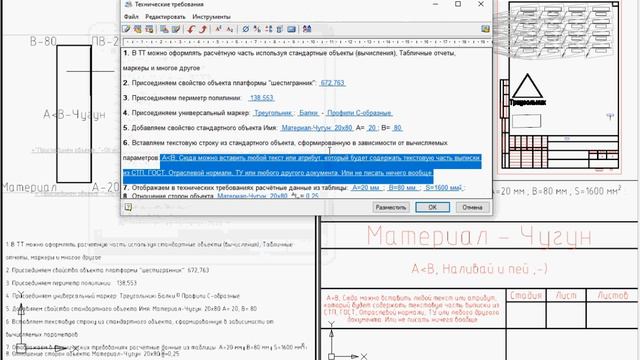Open find with binoculars icon
Viewport: 640px width, 360px height.
(x=307, y=29)
